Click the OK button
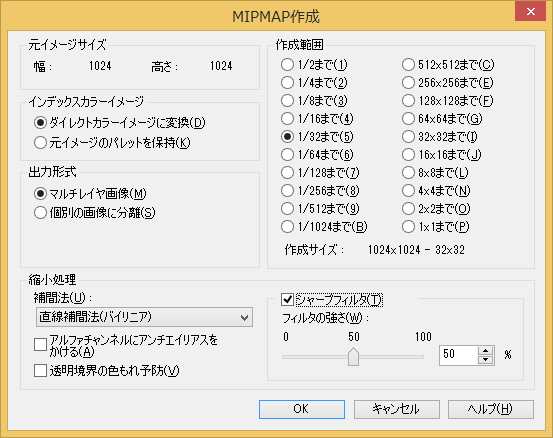 tap(302, 409)
